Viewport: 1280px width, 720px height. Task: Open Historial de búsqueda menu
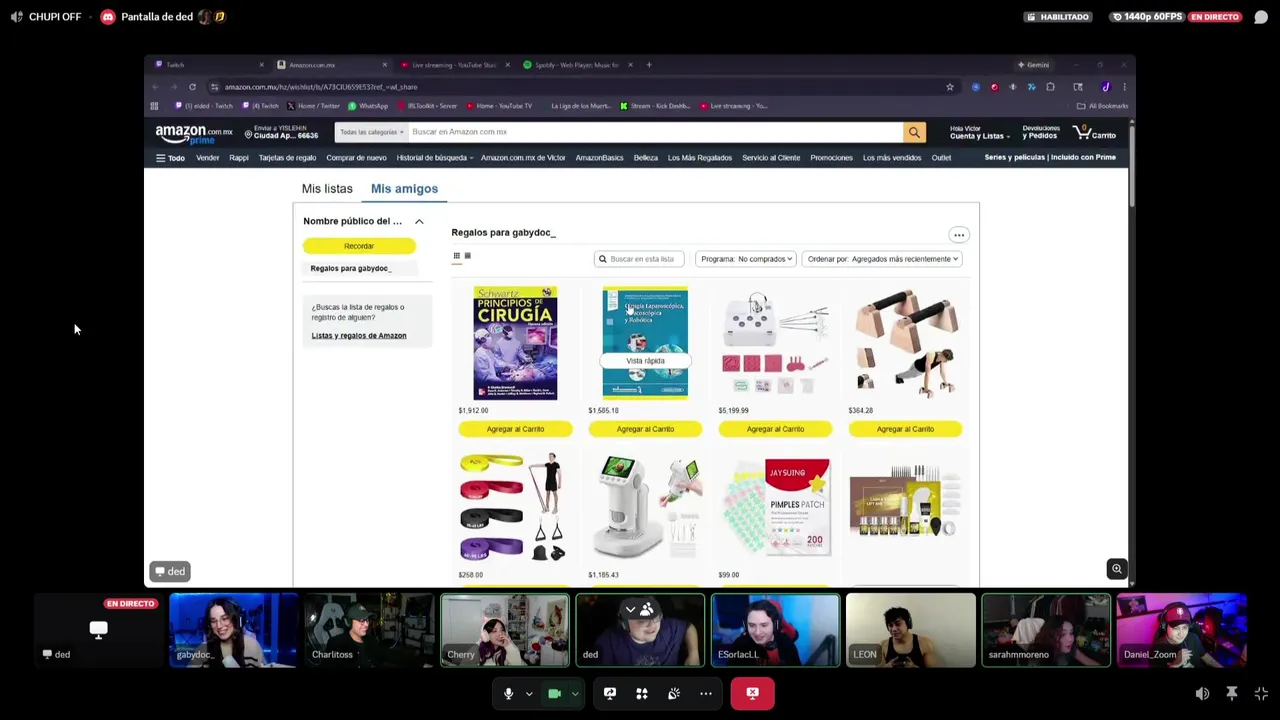[434, 158]
